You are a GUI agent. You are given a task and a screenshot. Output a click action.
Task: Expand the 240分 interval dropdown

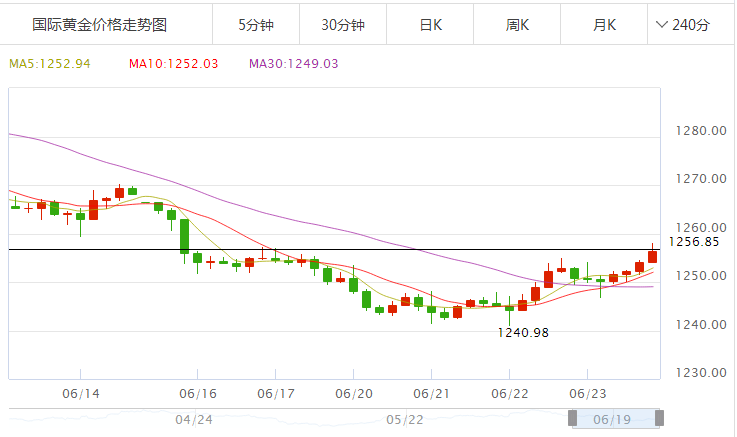coord(690,25)
